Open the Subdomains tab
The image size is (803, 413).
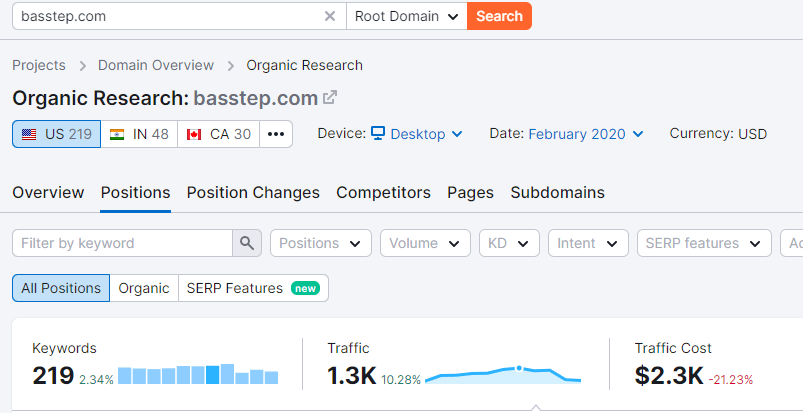point(558,193)
